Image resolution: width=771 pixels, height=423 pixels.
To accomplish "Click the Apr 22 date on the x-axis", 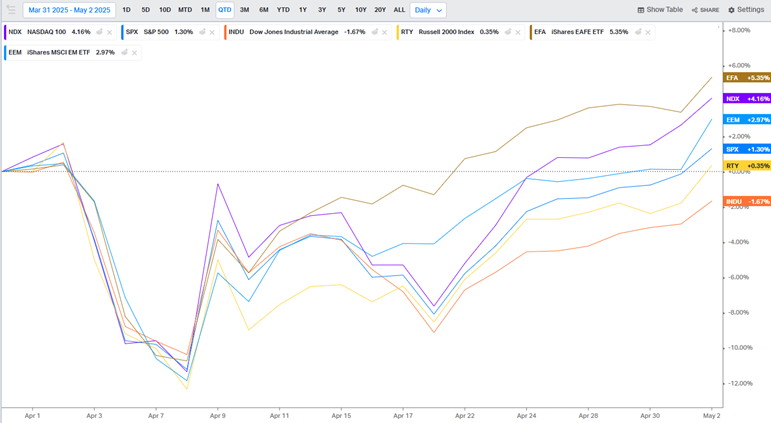I will click(465, 416).
